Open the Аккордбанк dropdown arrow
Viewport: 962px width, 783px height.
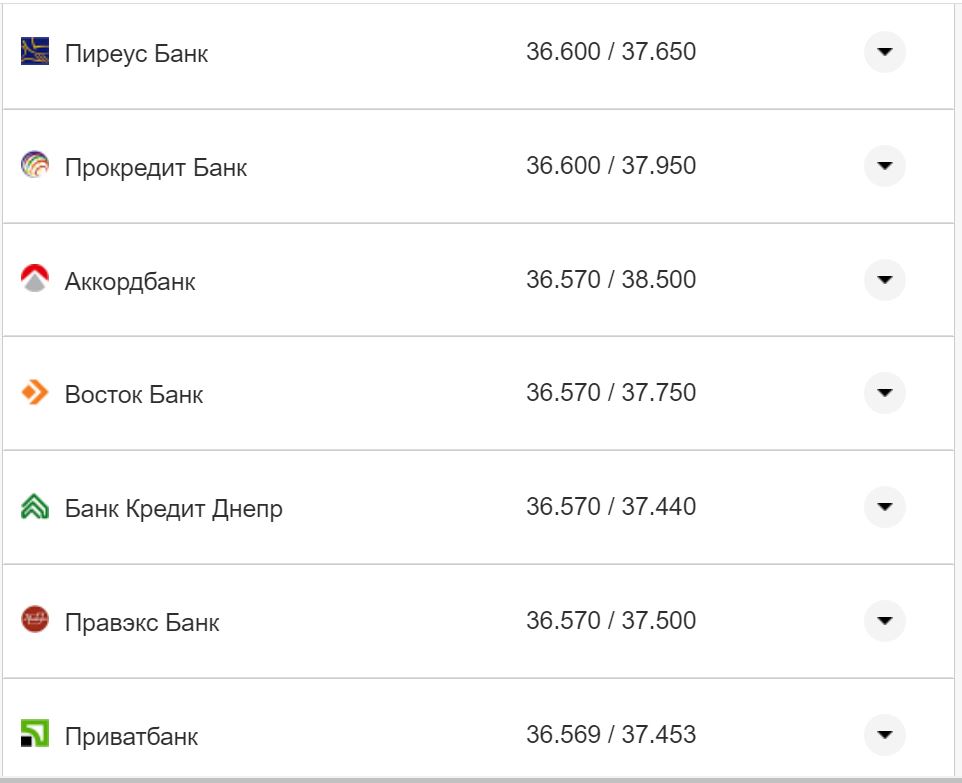coord(884,280)
